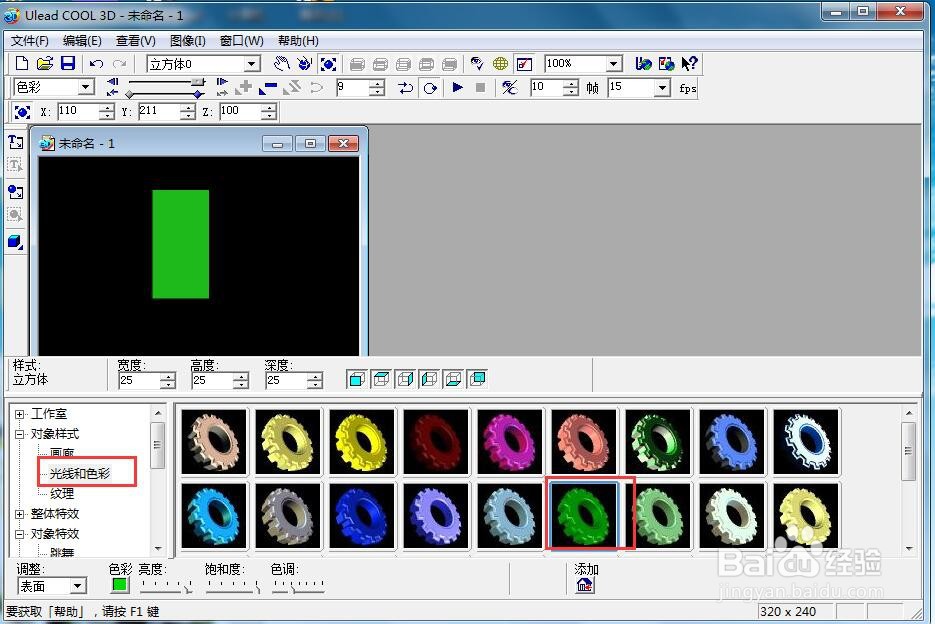Create a new document with New icon
Screen dimensions: 935x624
coord(21,63)
